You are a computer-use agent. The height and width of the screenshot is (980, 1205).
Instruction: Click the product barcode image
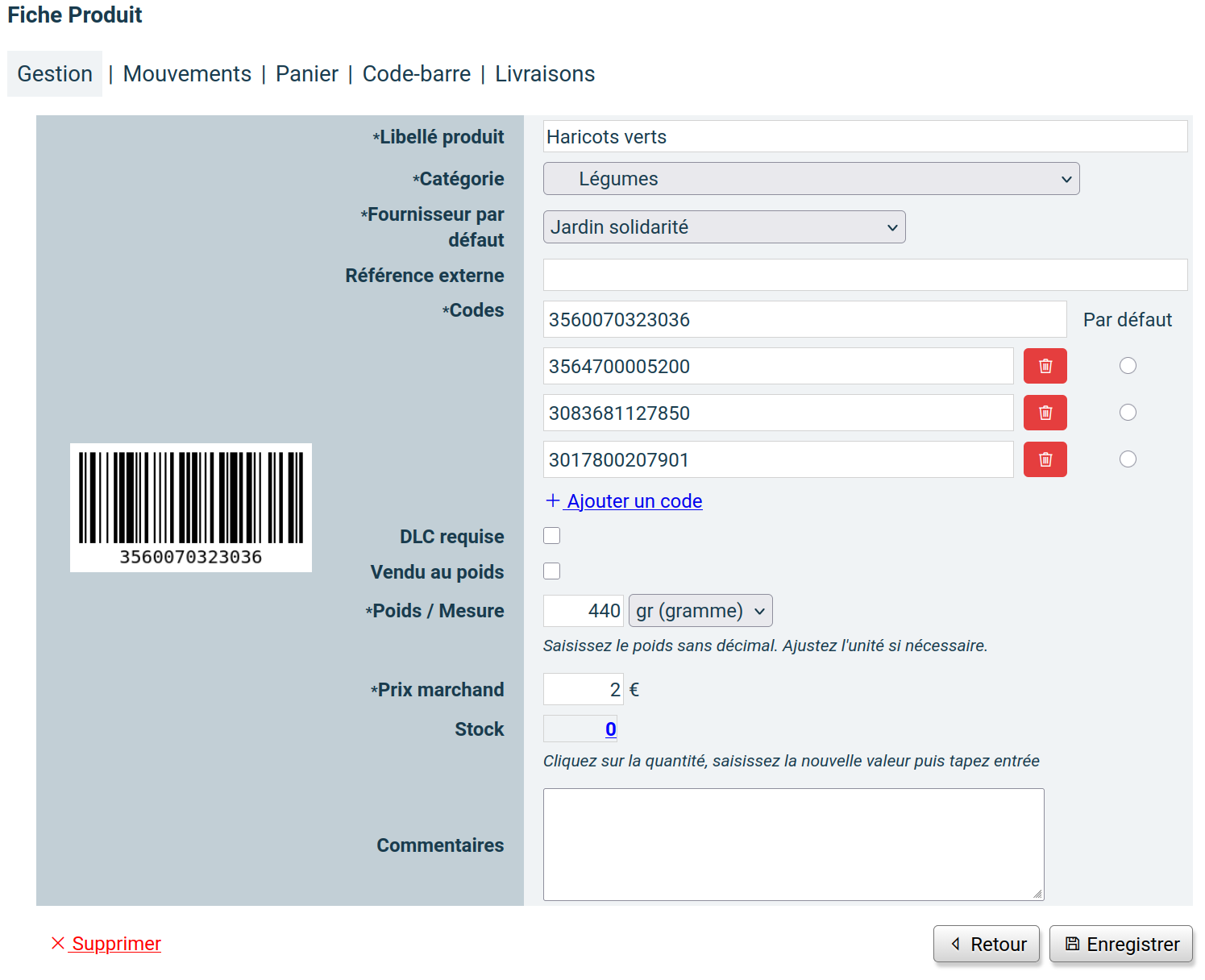pyautogui.click(x=191, y=507)
